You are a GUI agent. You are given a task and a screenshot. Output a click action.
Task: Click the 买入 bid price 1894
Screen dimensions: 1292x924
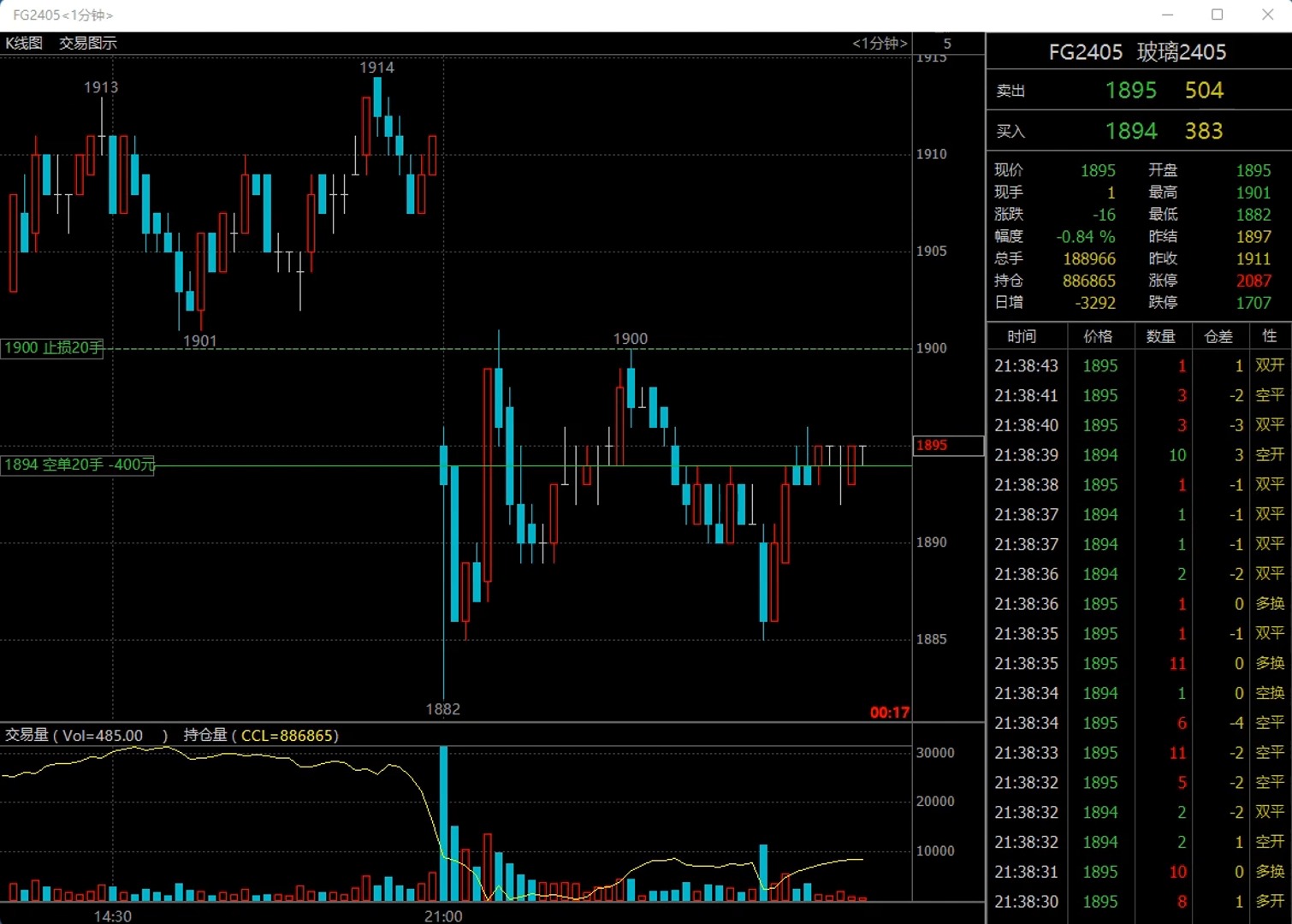tap(1130, 131)
